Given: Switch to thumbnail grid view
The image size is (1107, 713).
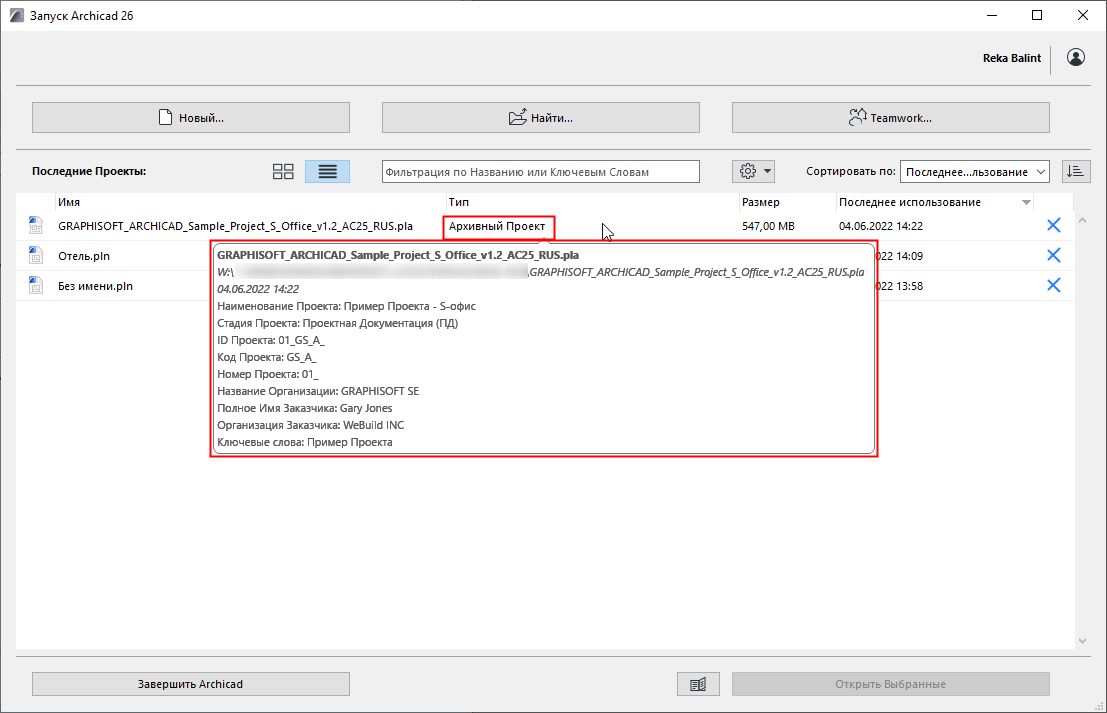Looking at the screenshot, I should 283,172.
